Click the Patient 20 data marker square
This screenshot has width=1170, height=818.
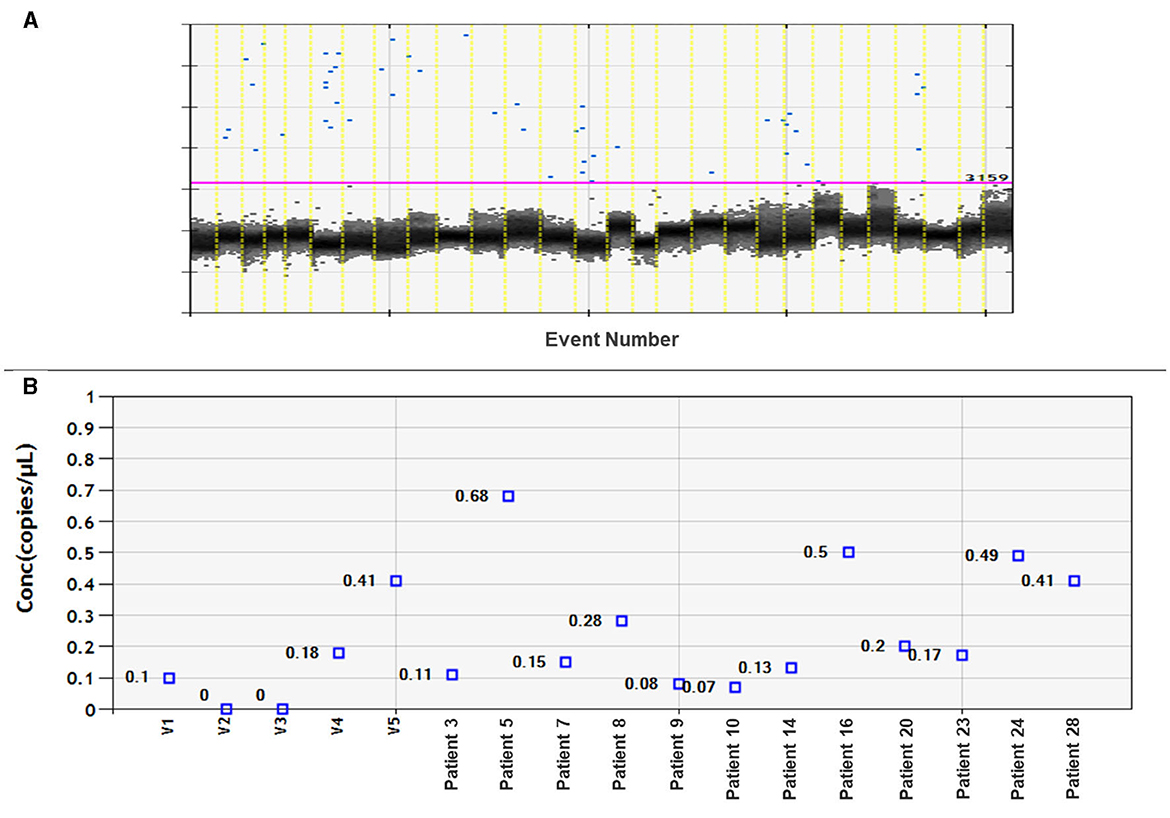pos(905,646)
